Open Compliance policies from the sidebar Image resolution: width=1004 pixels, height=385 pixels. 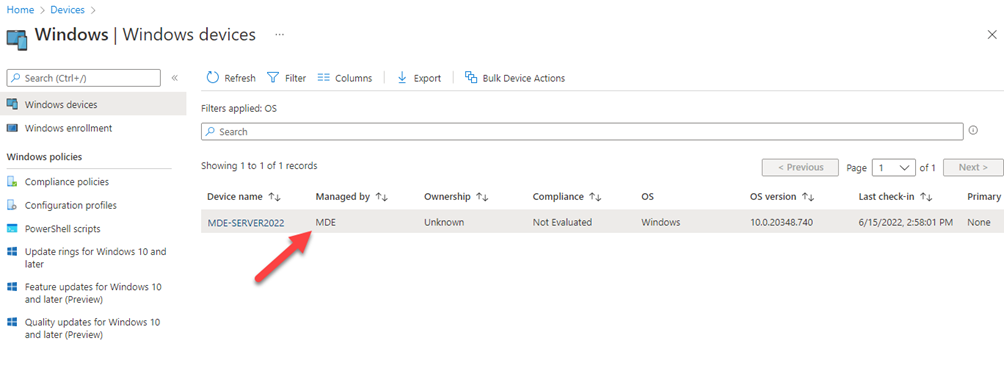(67, 182)
